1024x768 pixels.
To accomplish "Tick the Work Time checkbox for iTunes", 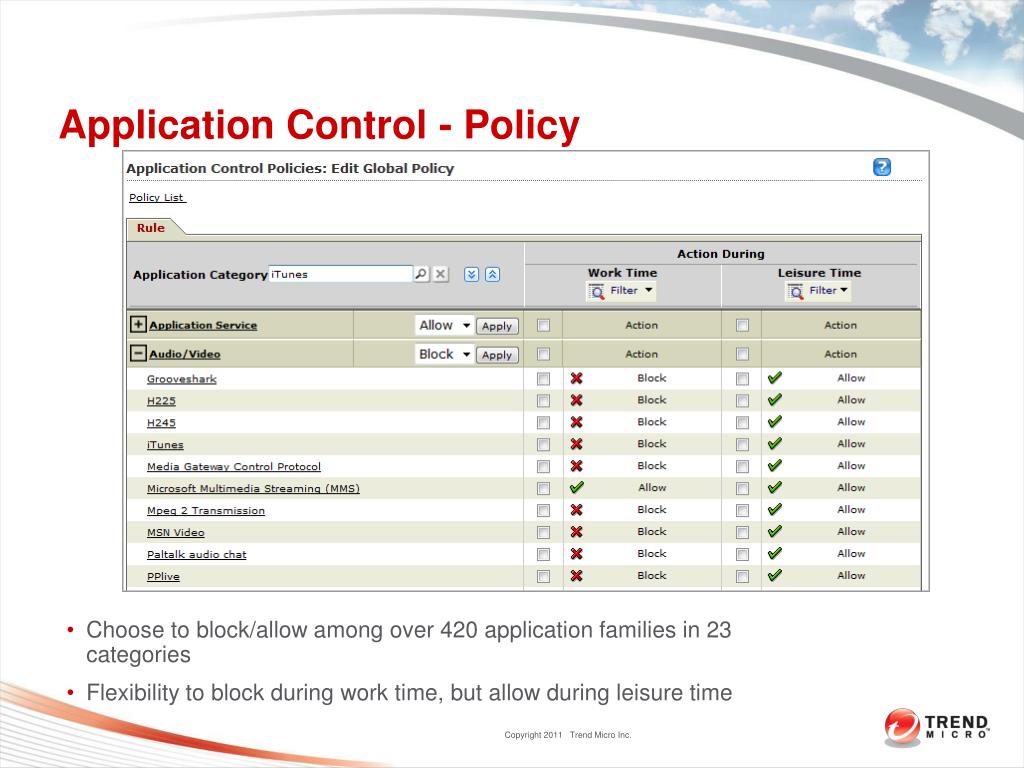I will 543,445.
